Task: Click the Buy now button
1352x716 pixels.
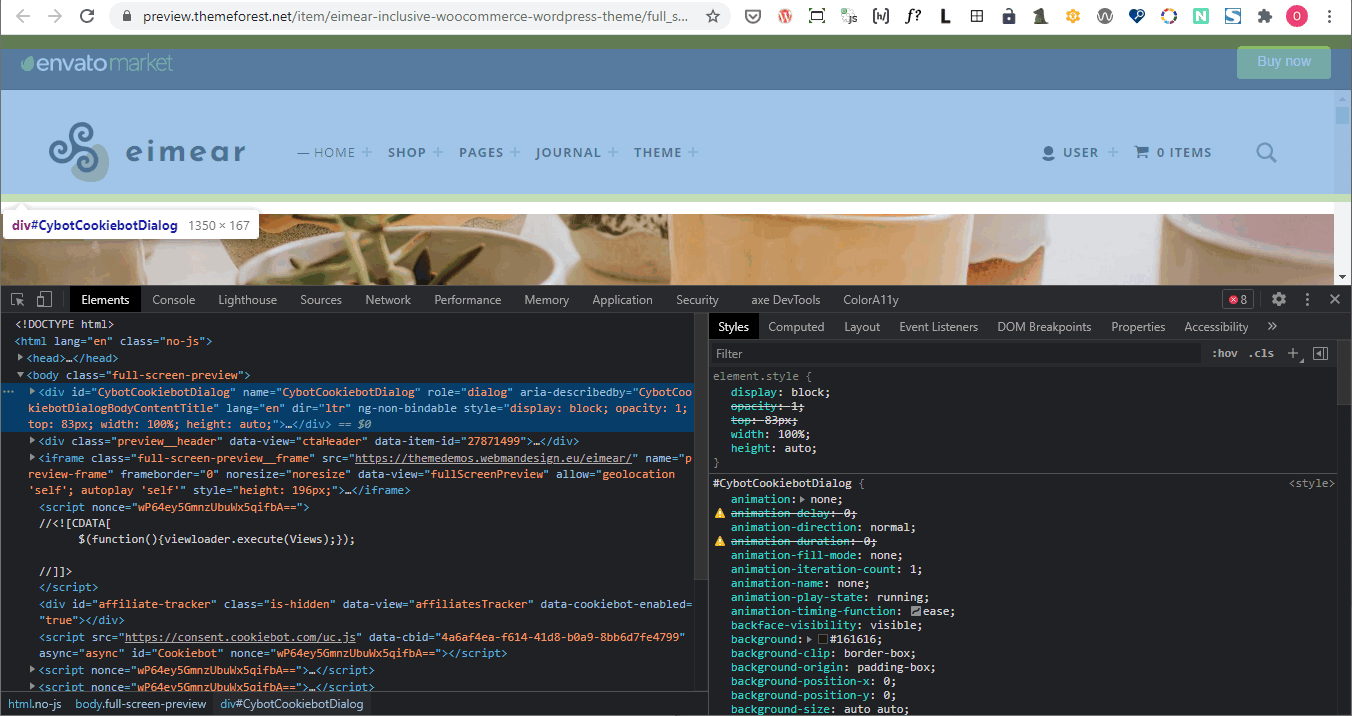Action: point(1283,62)
